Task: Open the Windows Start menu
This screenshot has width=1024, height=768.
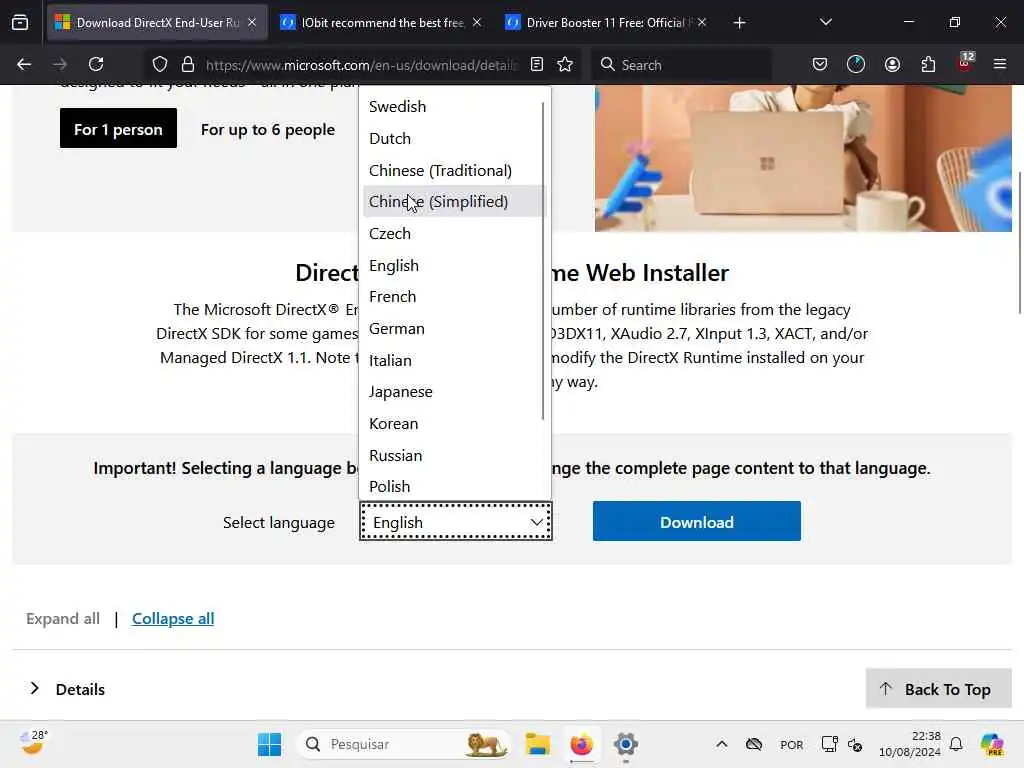Action: point(269,744)
